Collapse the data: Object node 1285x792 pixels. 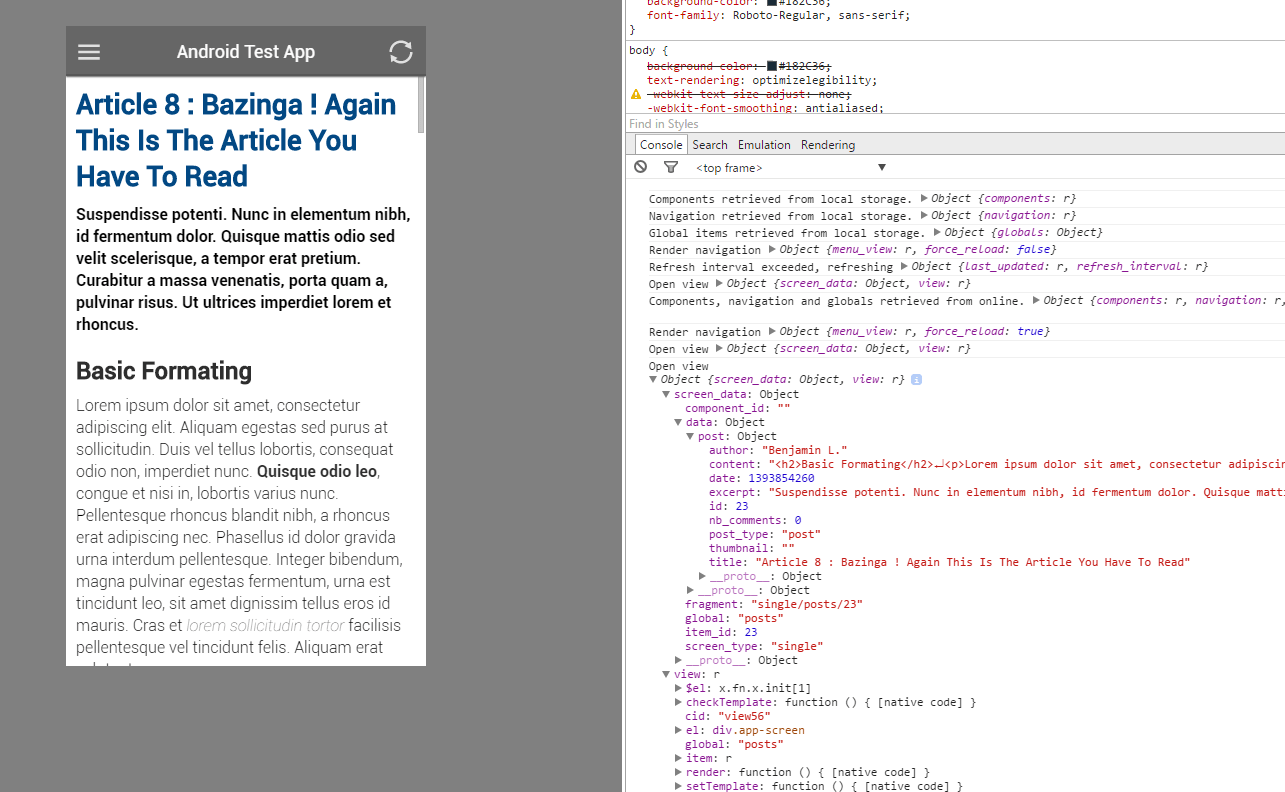click(x=678, y=422)
